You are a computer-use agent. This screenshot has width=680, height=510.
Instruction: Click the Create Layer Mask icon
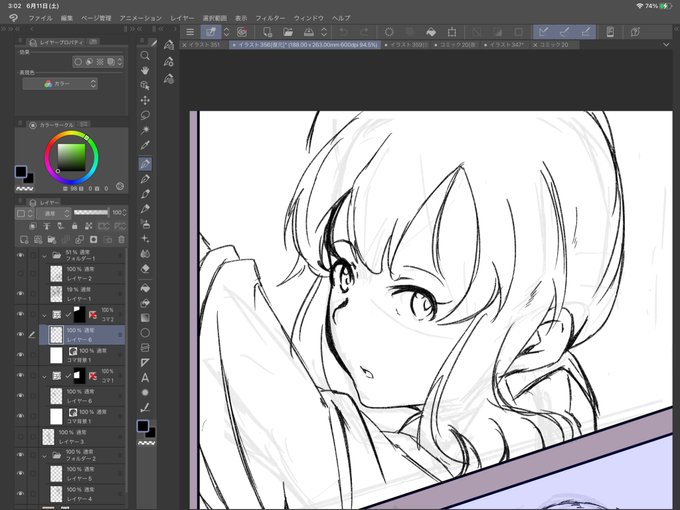tap(93, 239)
